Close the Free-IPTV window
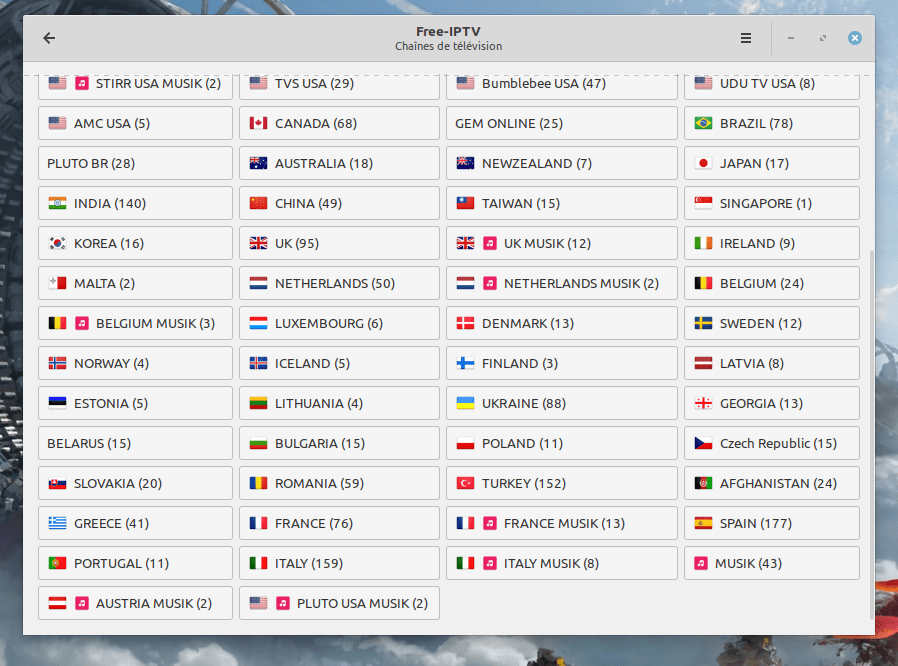This screenshot has height=666, width=898. [854, 38]
